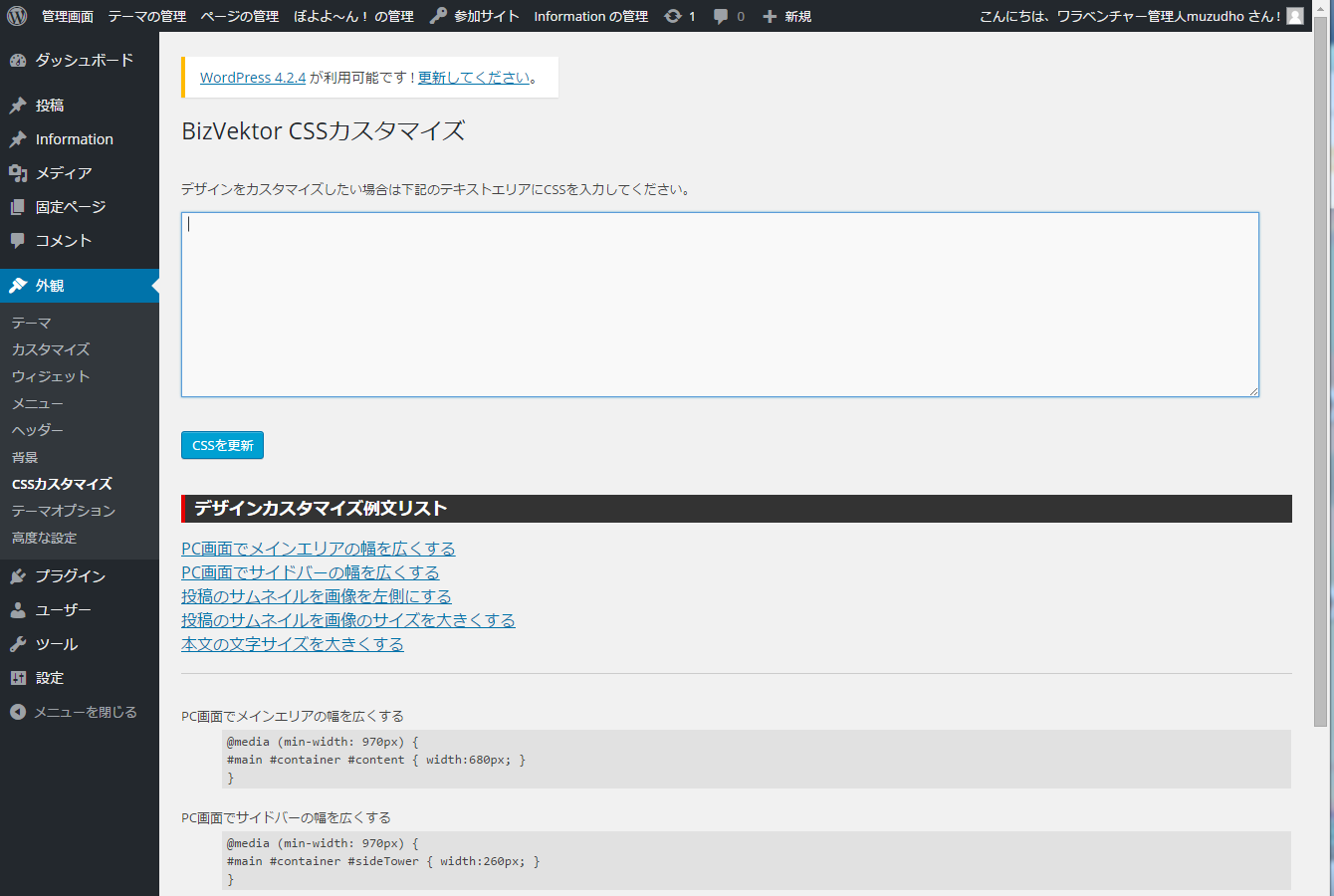
Task: Click the ユーザー person icon
Action: click(18, 610)
